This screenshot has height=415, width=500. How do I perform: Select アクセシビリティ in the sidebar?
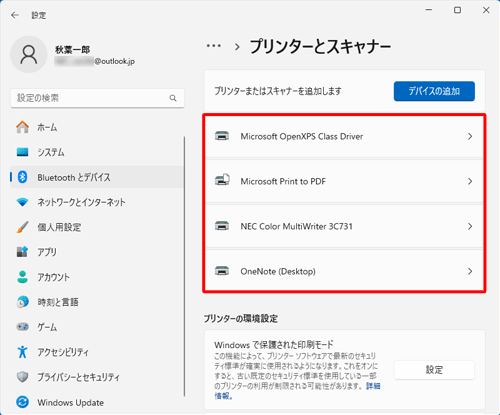(97, 352)
